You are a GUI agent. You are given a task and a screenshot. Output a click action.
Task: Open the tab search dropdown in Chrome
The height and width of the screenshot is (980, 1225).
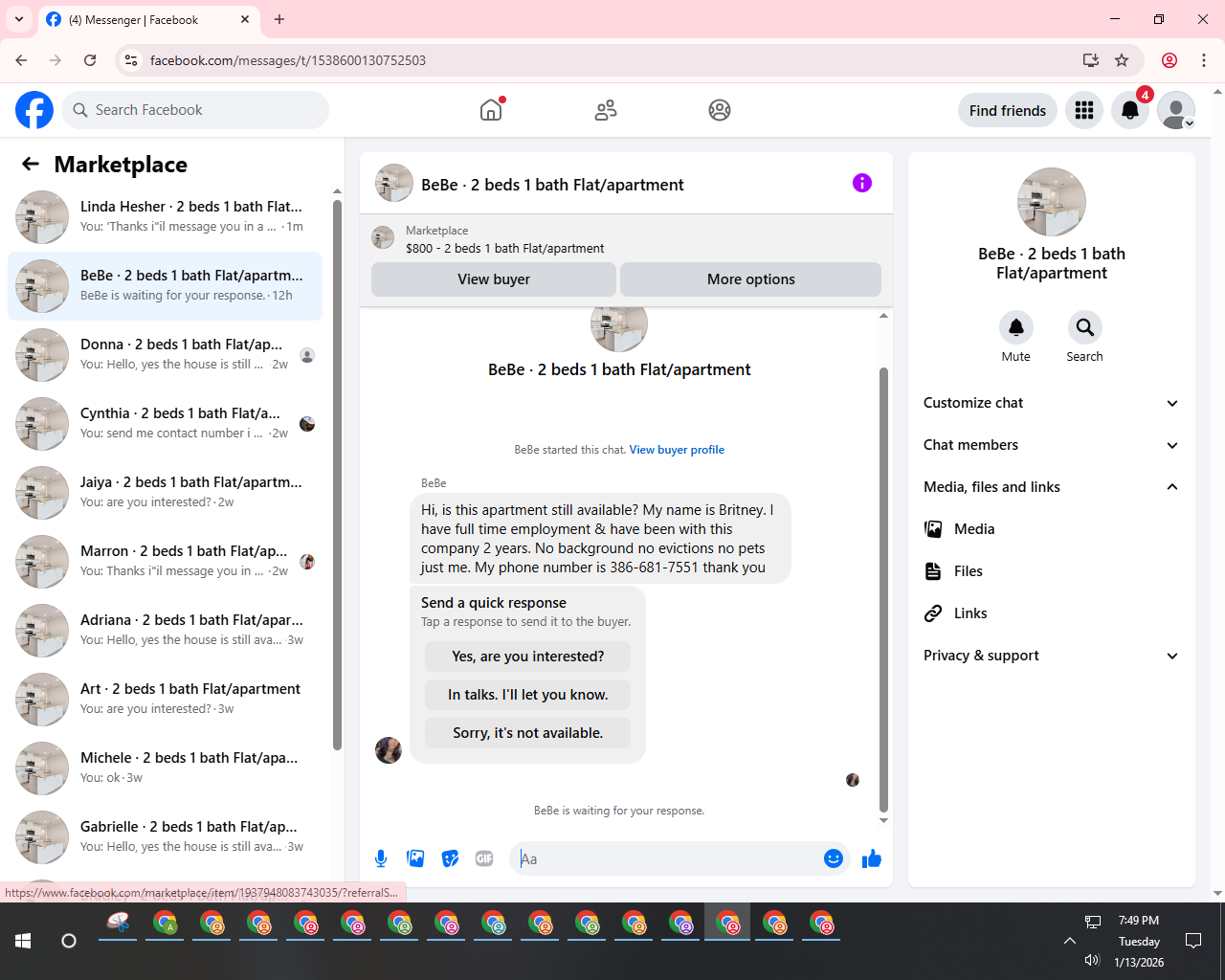19,19
